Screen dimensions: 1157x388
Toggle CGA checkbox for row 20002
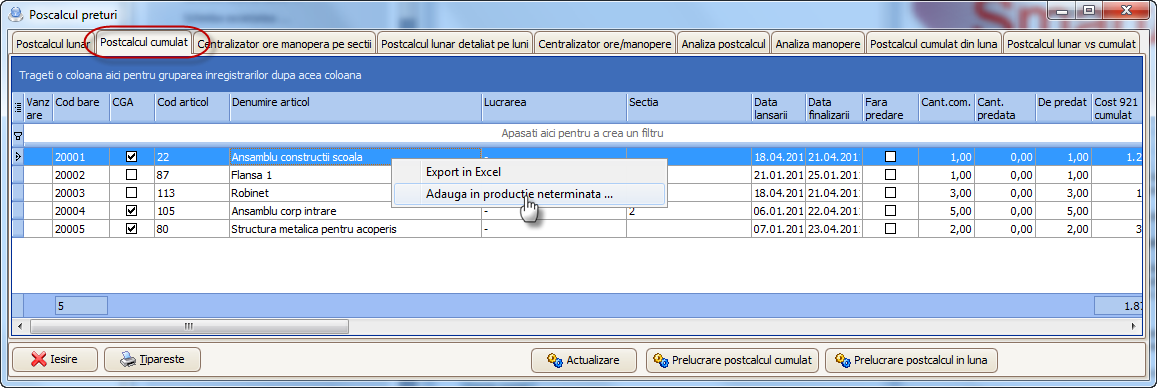click(x=131, y=175)
